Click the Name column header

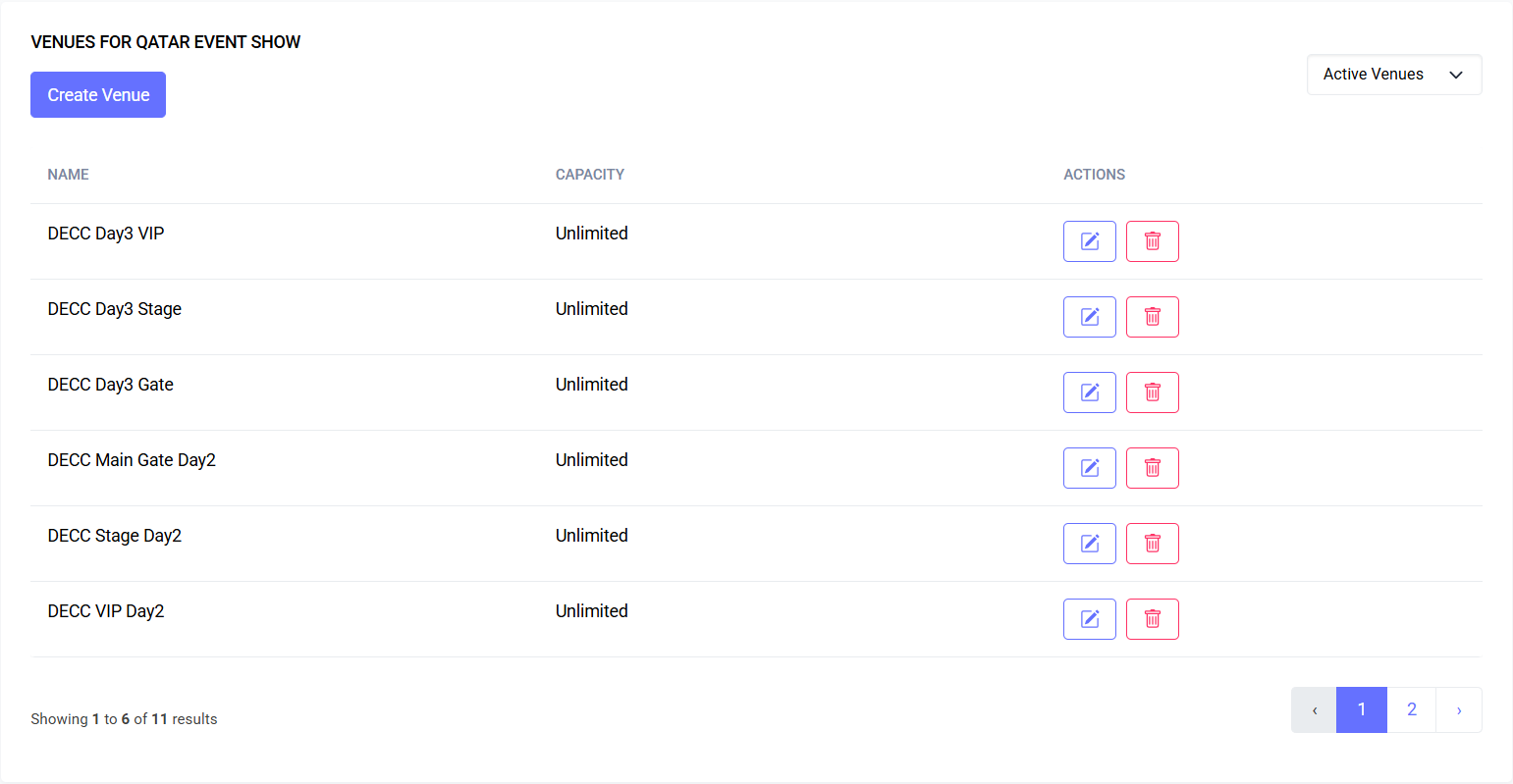[69, 175]
